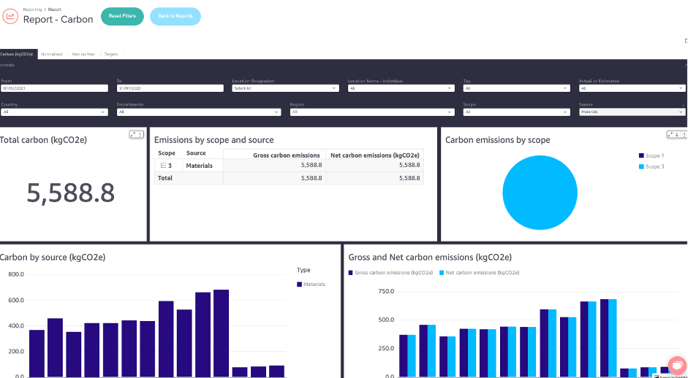The image size is (688, 378).
Task: Export Carbon emissions by scope data
Action: coord(677,135)
